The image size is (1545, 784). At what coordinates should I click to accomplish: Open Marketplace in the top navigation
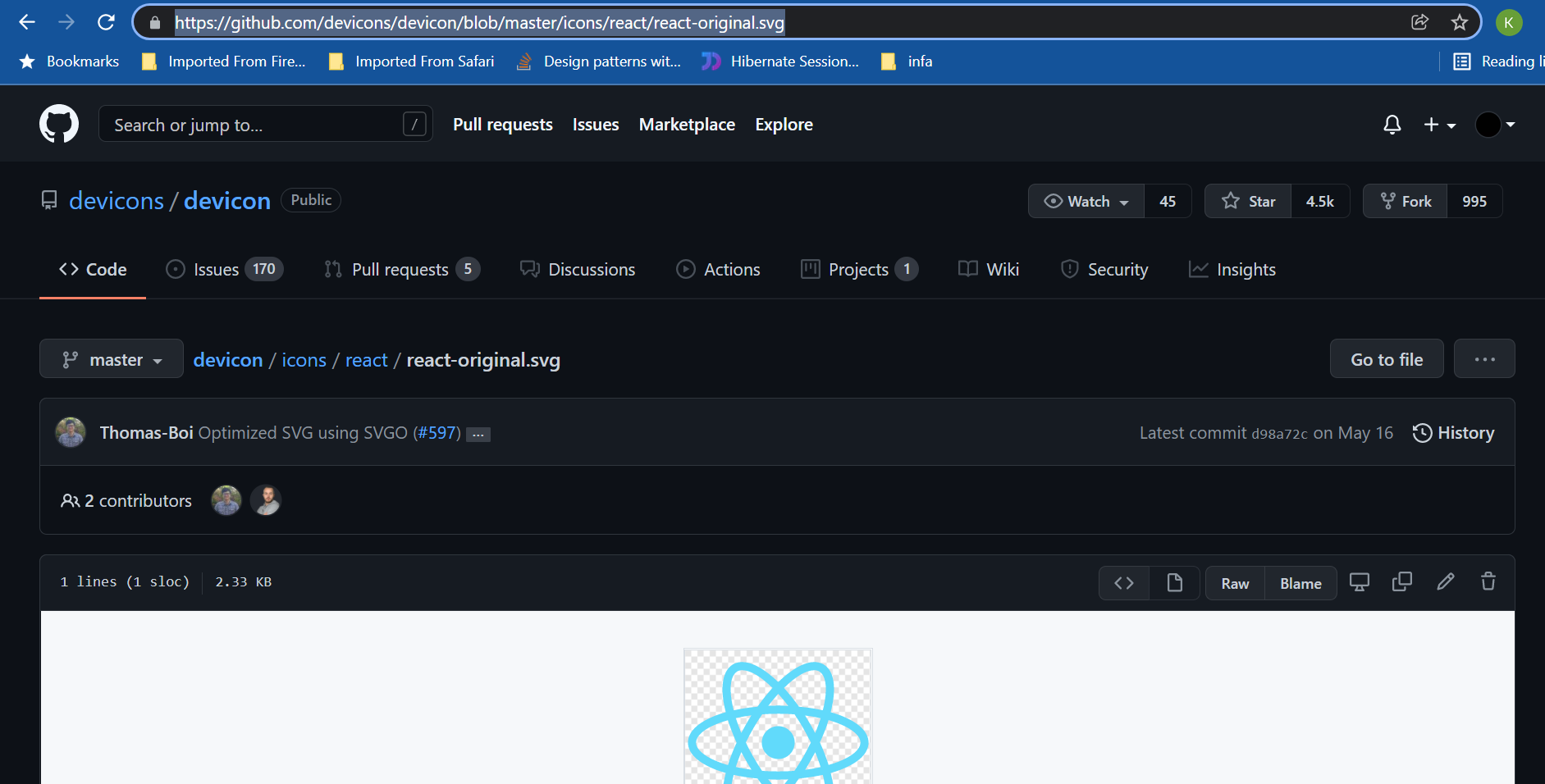pos(687,125)
